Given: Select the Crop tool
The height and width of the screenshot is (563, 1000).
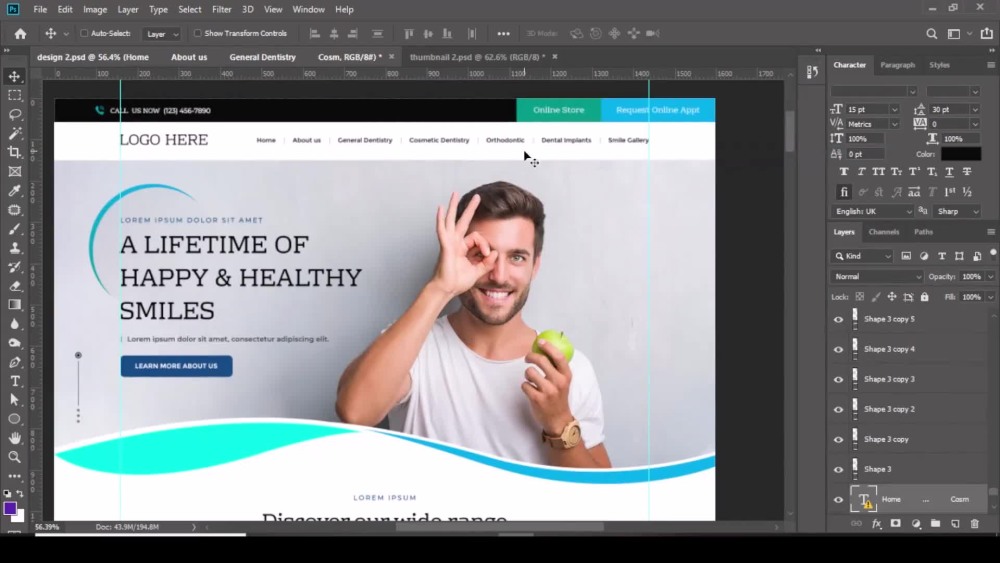Looking at the screenshot, I should pos(14,152).
